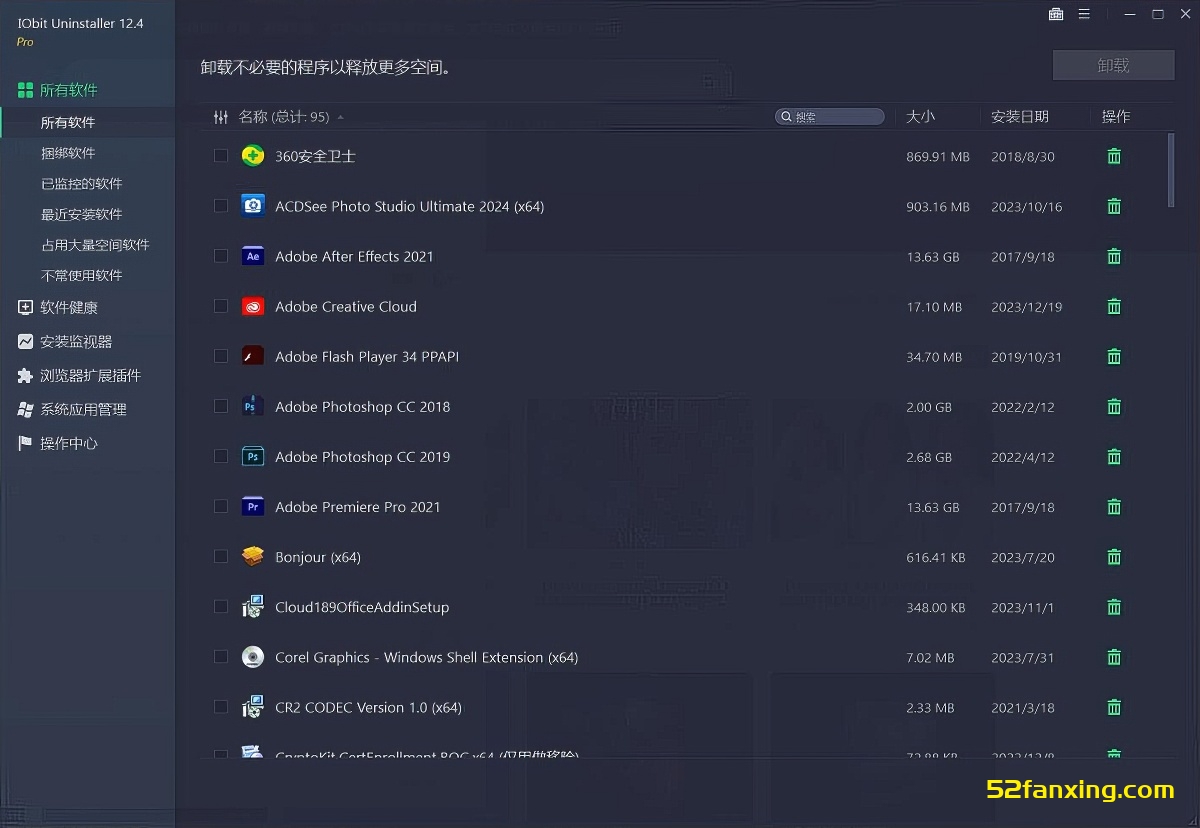
Task: Show 占用大量空间软件 list
Action: tap(95, 245)
